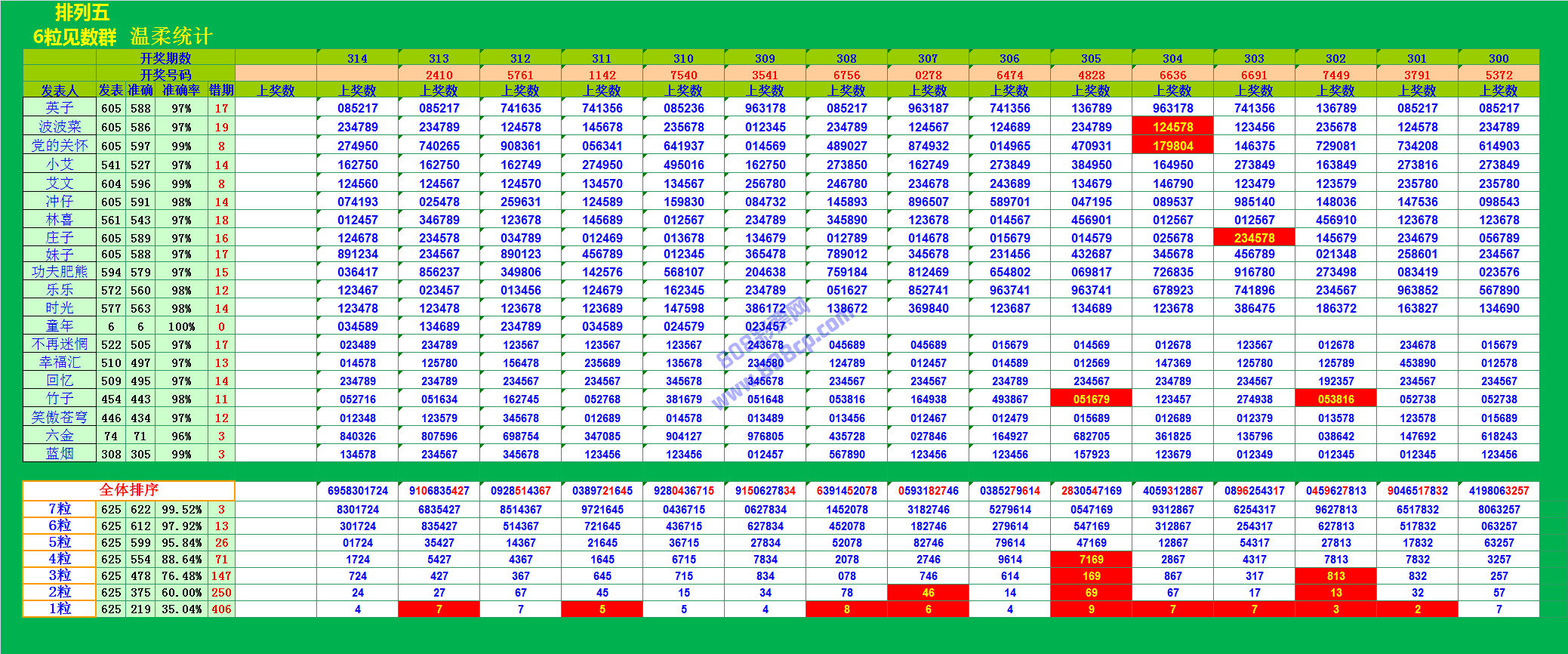Viewport: 1568px width, 654px height.
Task: Select the 党的关怀 author entry
Action: pos(60,146)
